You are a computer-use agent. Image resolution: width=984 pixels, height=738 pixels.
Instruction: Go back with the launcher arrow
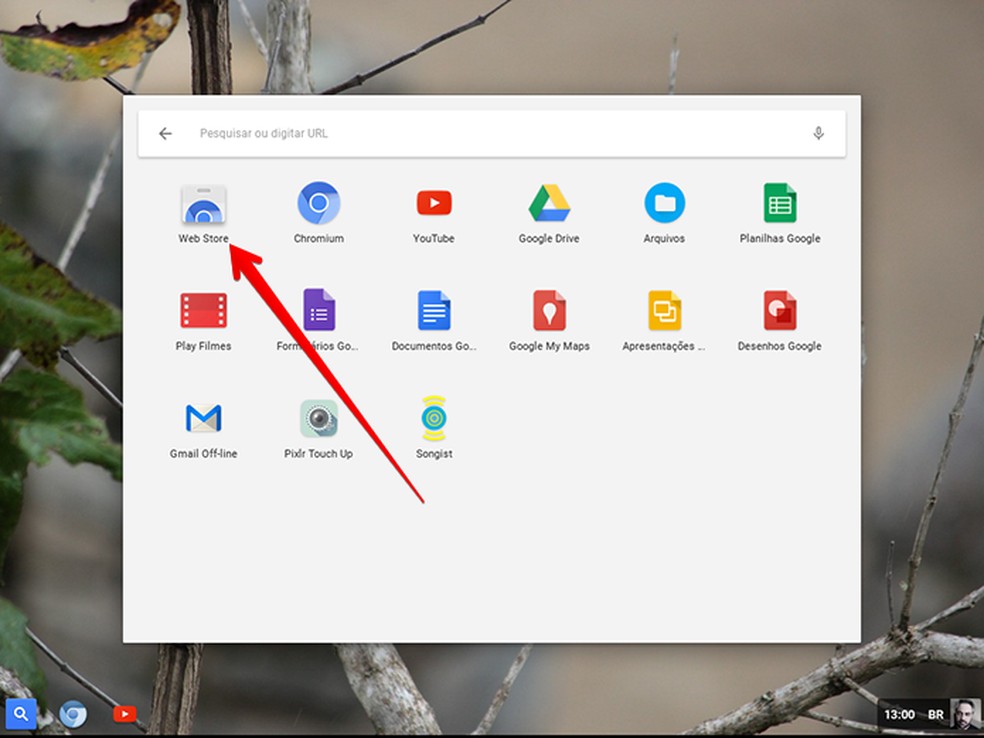(x=165, y=133)
